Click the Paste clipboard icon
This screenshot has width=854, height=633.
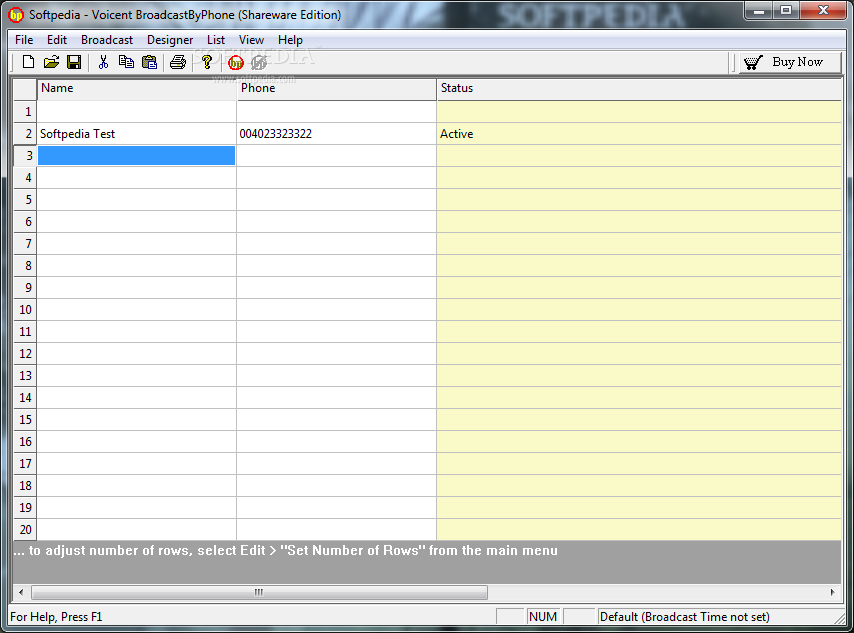point(149,62)
